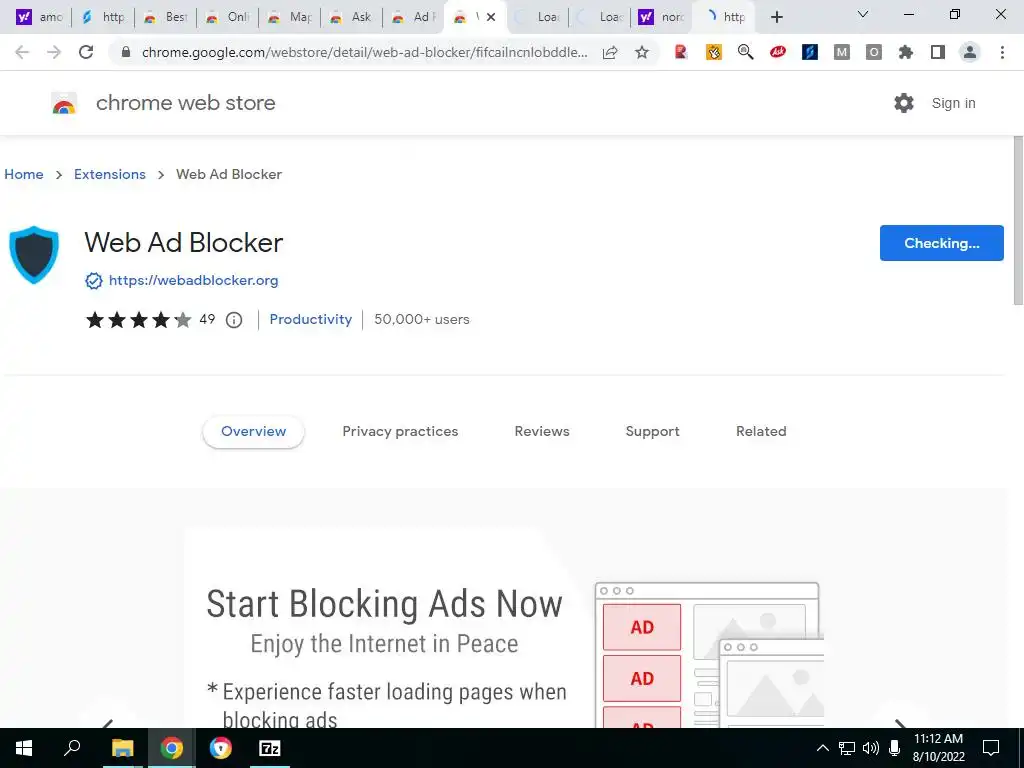1024x768 pixels.
Task: Open the Chrome profile avatar
Action: point(970,52)
